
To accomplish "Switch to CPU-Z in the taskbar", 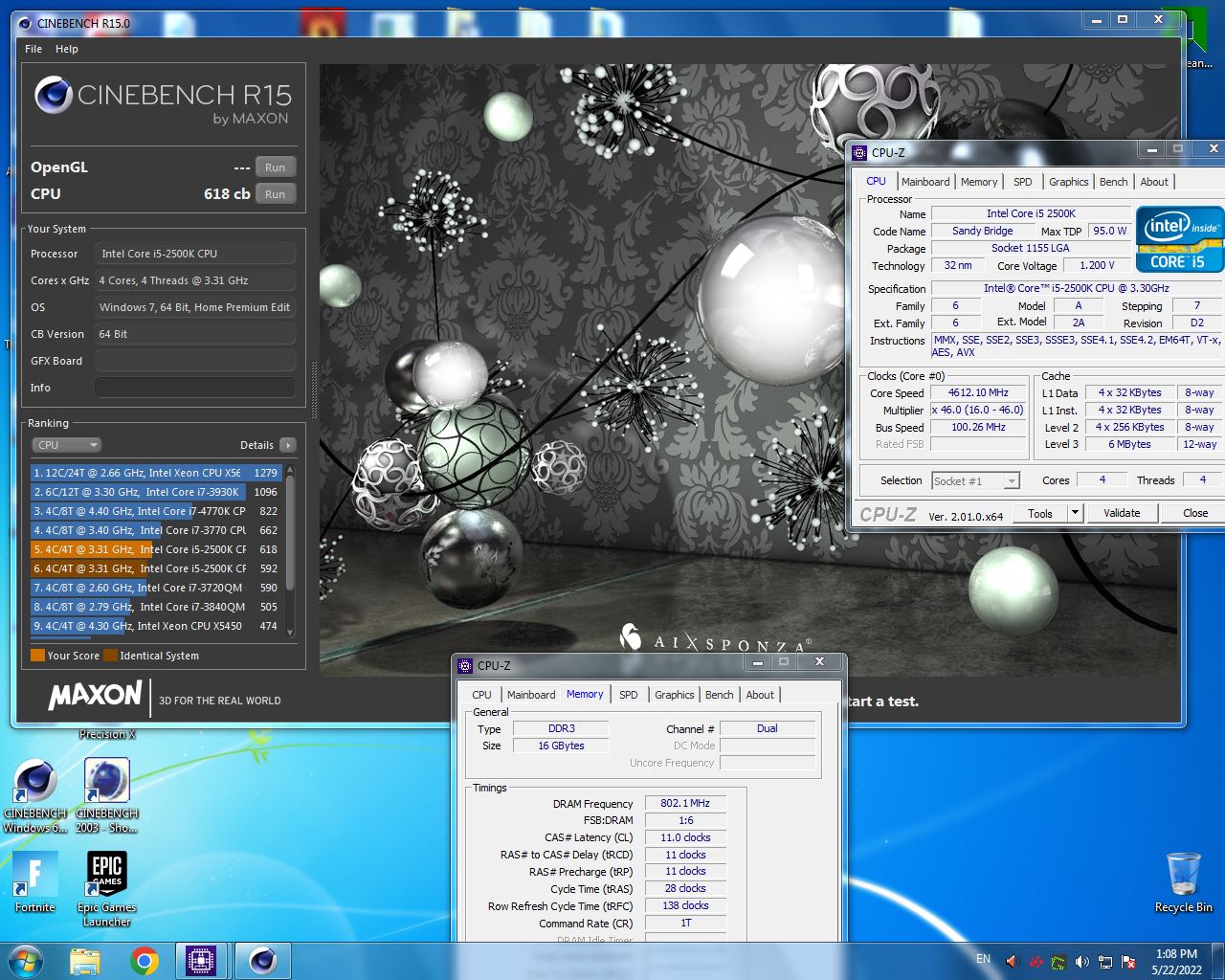I will click(x=201, y=961).
